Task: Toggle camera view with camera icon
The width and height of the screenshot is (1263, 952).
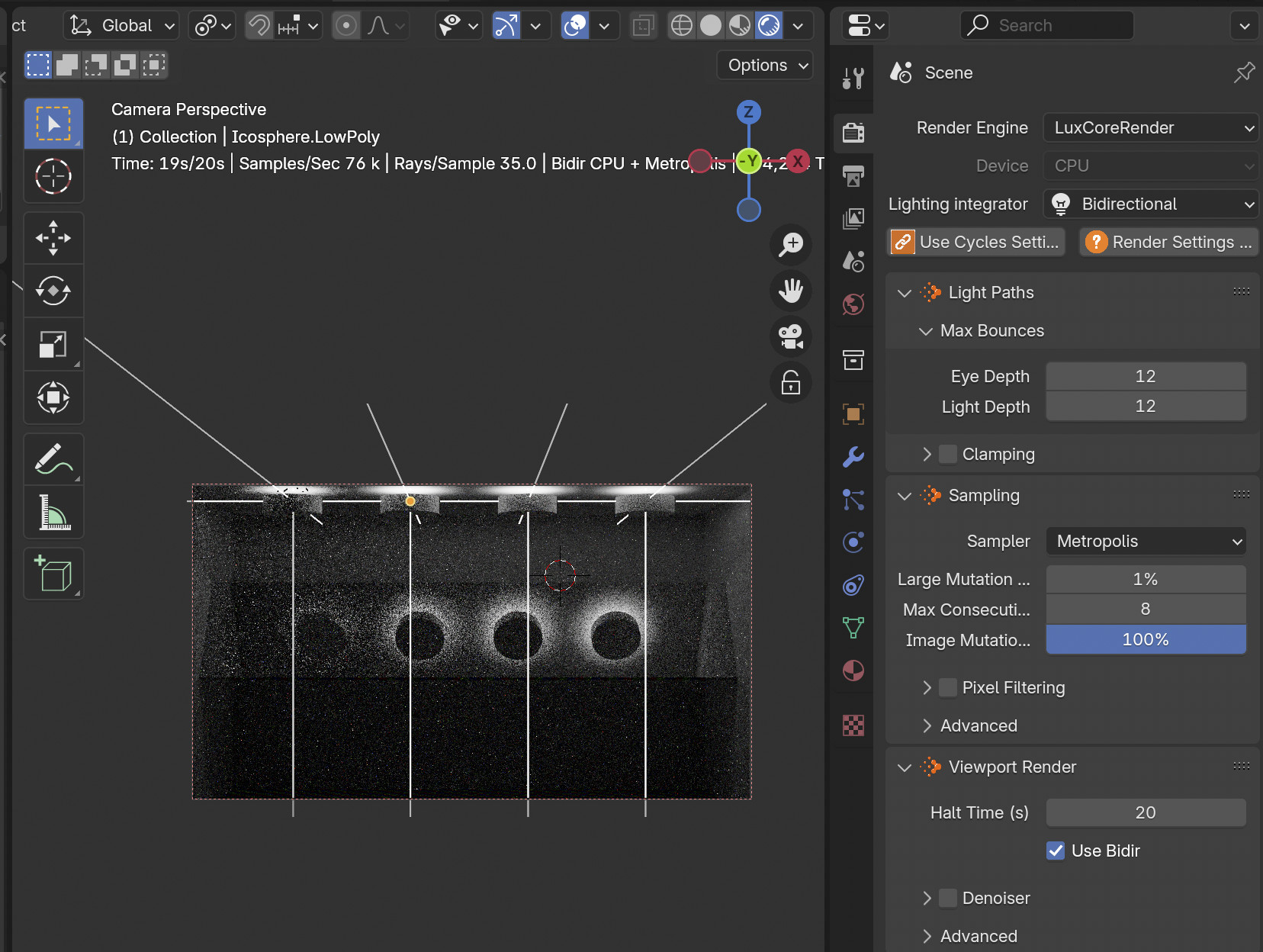Action: 791,336
